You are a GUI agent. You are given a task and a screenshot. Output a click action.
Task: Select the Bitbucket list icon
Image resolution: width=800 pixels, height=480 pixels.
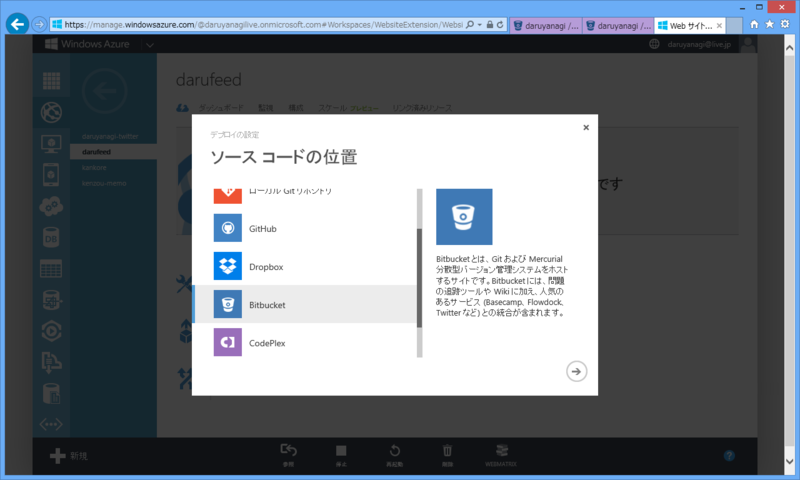(228, 304)
